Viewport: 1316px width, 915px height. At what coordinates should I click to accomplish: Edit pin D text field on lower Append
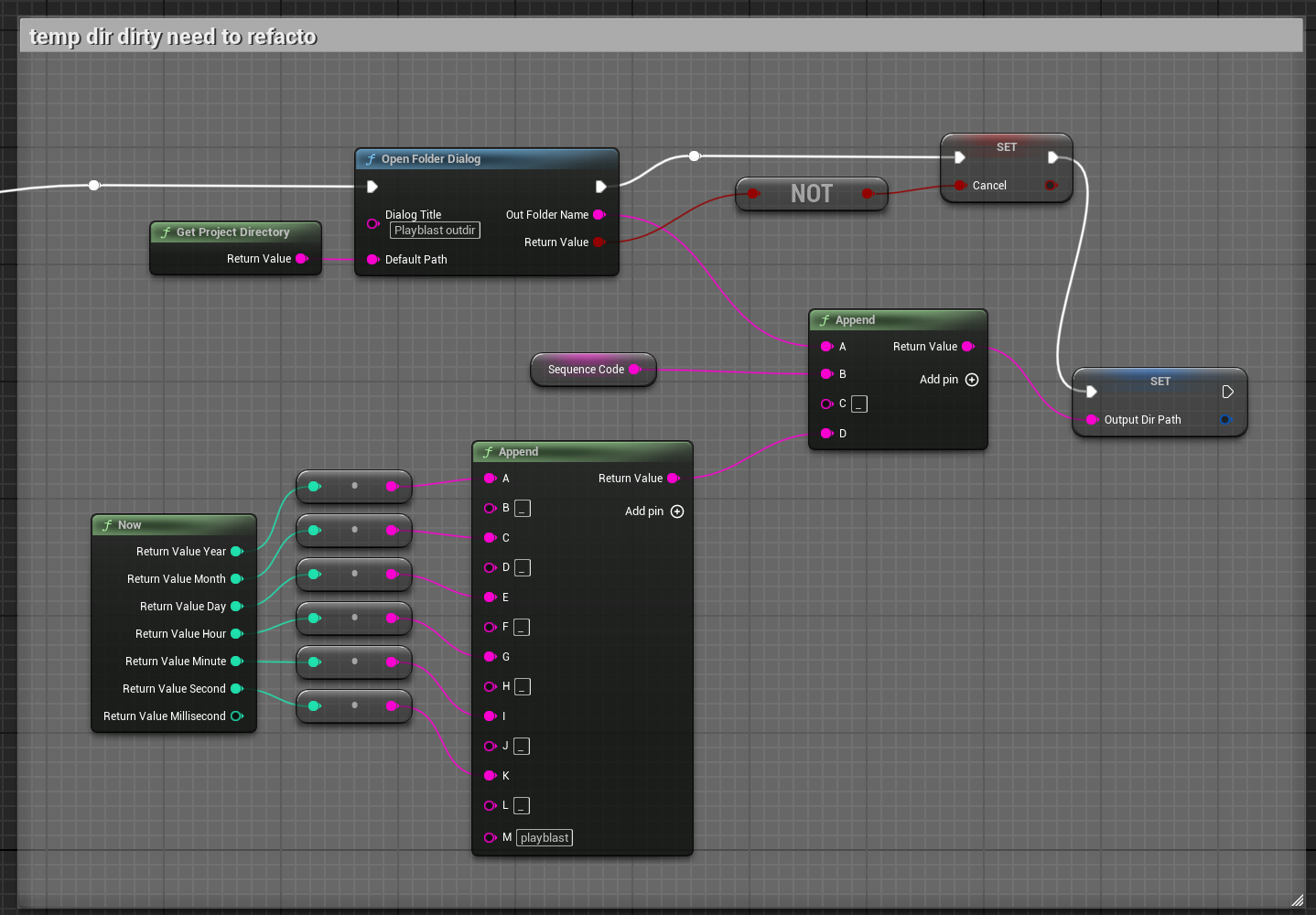click(523, 567)
